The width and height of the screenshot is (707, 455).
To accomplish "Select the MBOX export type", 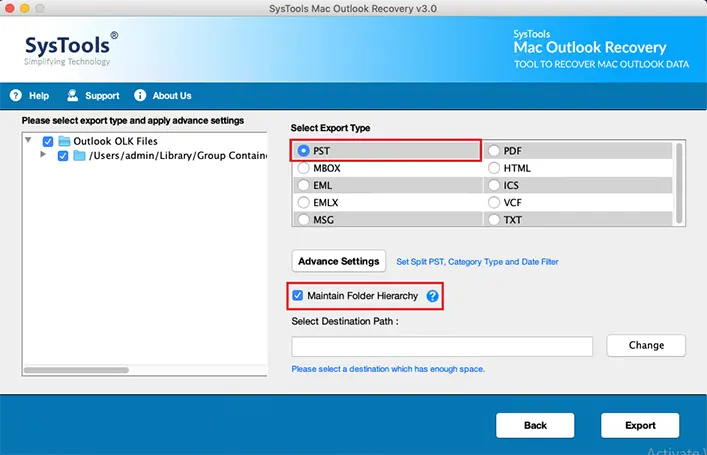I will (x=303, y=168).
